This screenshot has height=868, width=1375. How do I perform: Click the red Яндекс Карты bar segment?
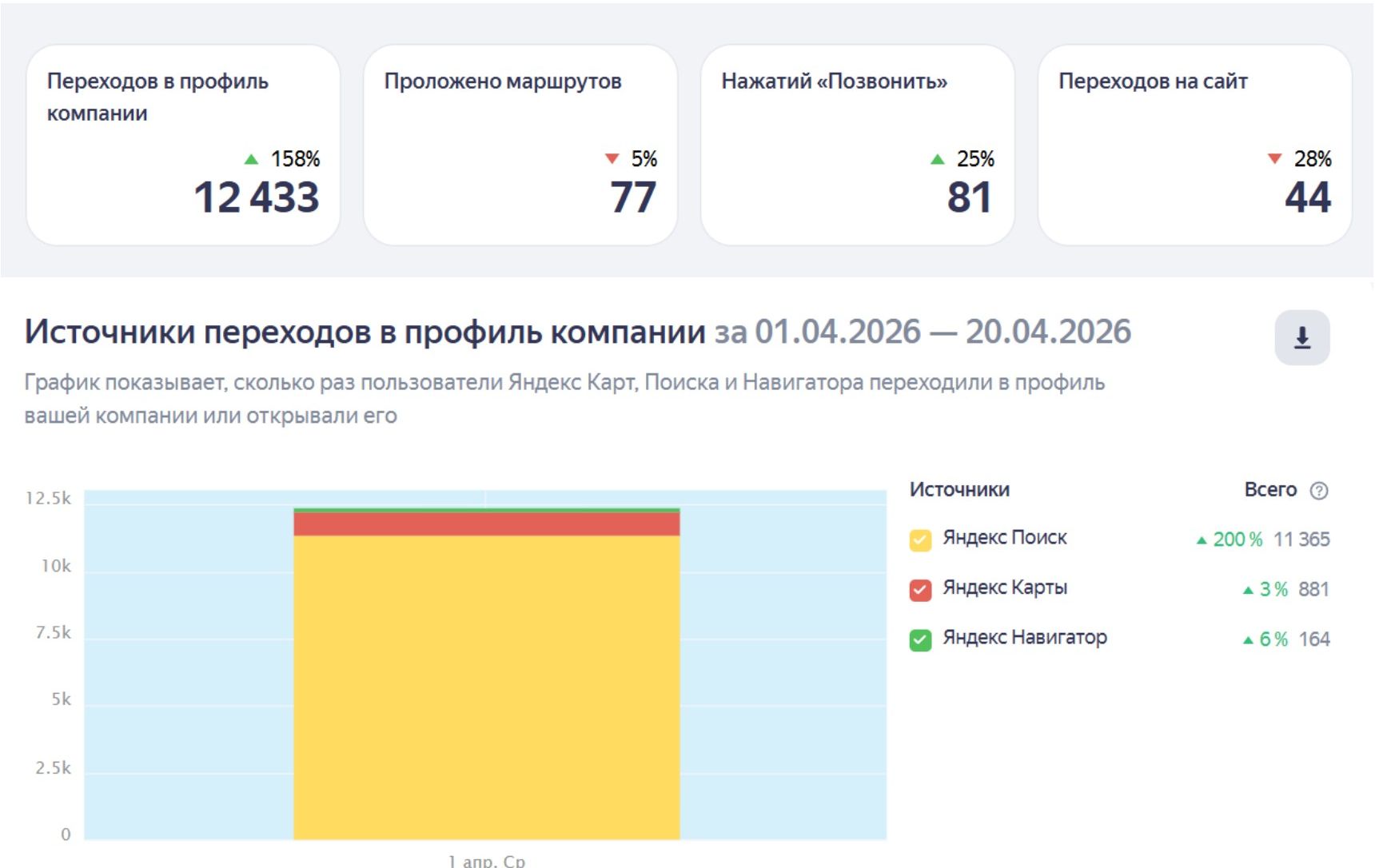click(486, 524)
